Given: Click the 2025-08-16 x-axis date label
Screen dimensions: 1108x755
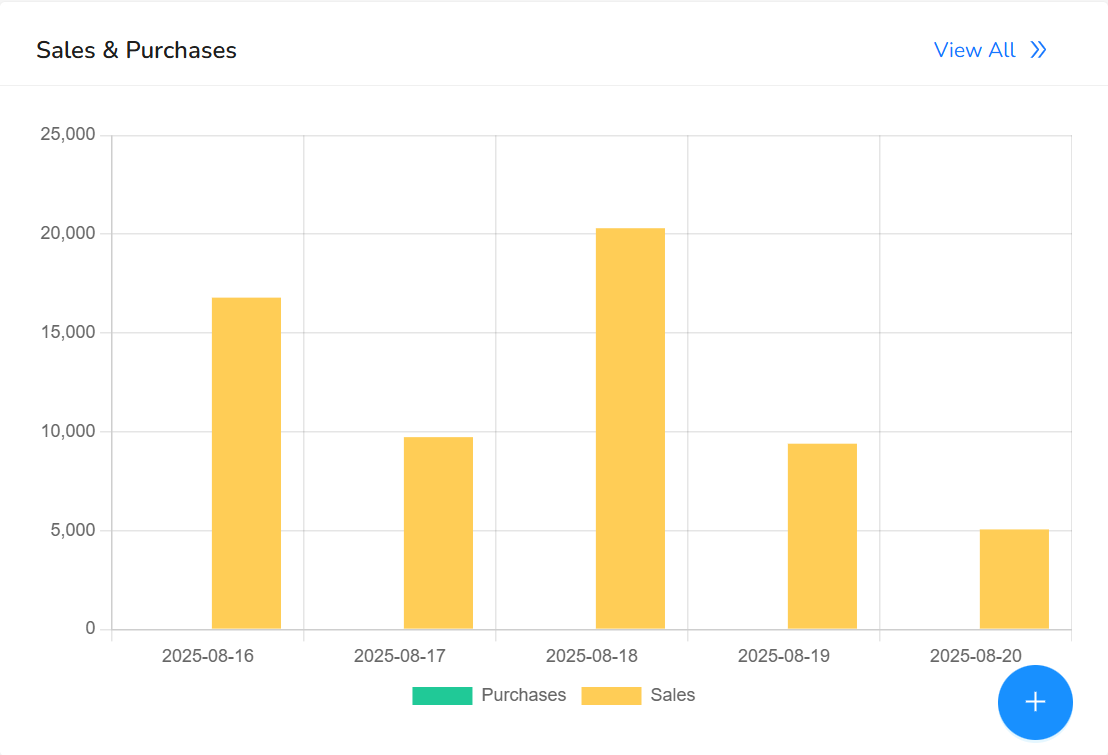Looking at the screenshot, I should click(x=208, y=657).
